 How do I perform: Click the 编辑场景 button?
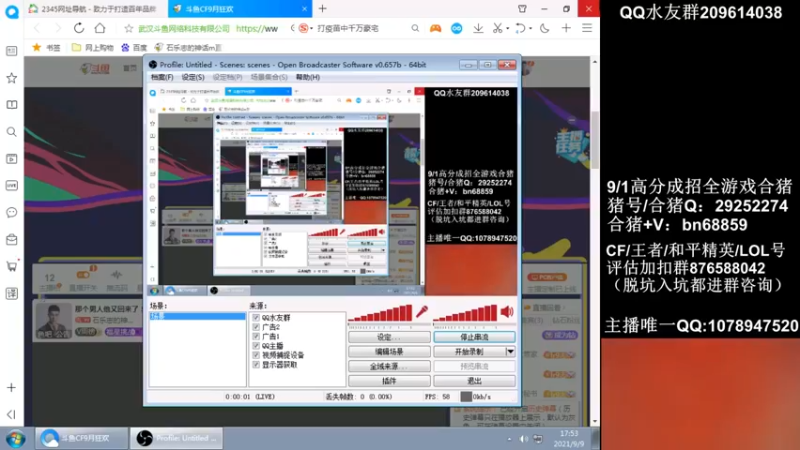point(389,352)
